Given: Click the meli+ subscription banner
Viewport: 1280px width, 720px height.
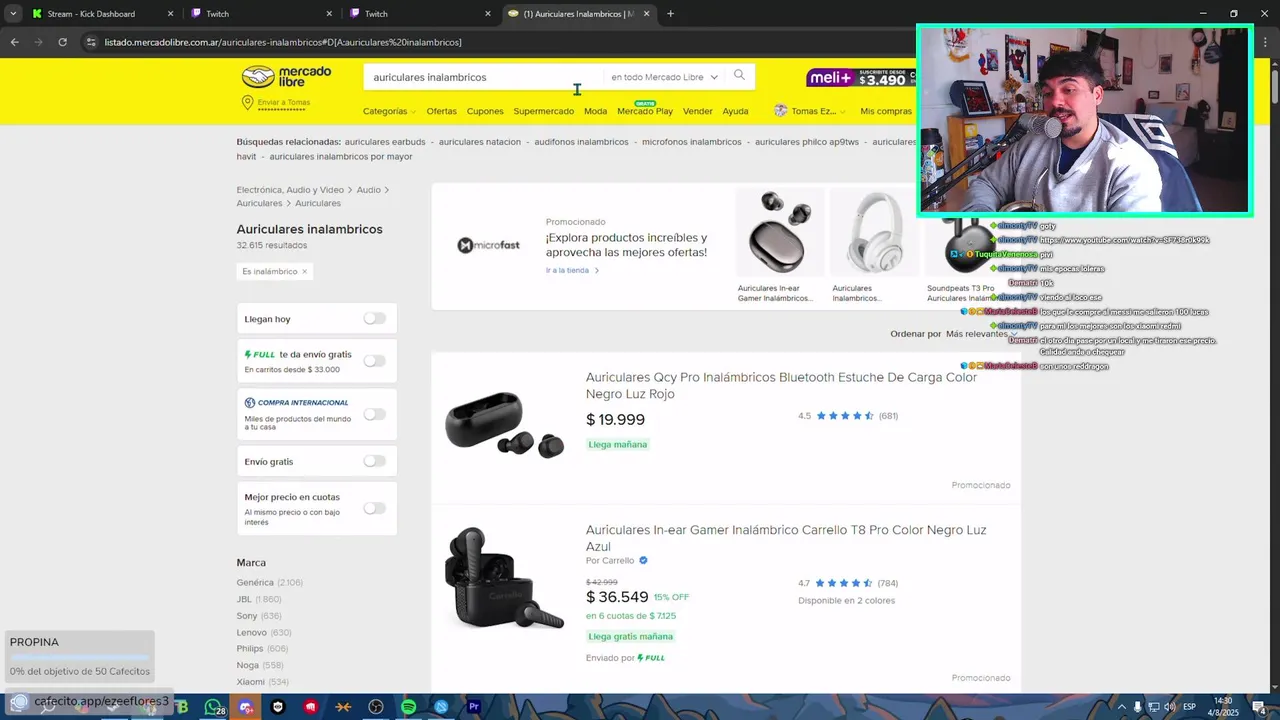Looking at the screenshot, I should (861, 77).
